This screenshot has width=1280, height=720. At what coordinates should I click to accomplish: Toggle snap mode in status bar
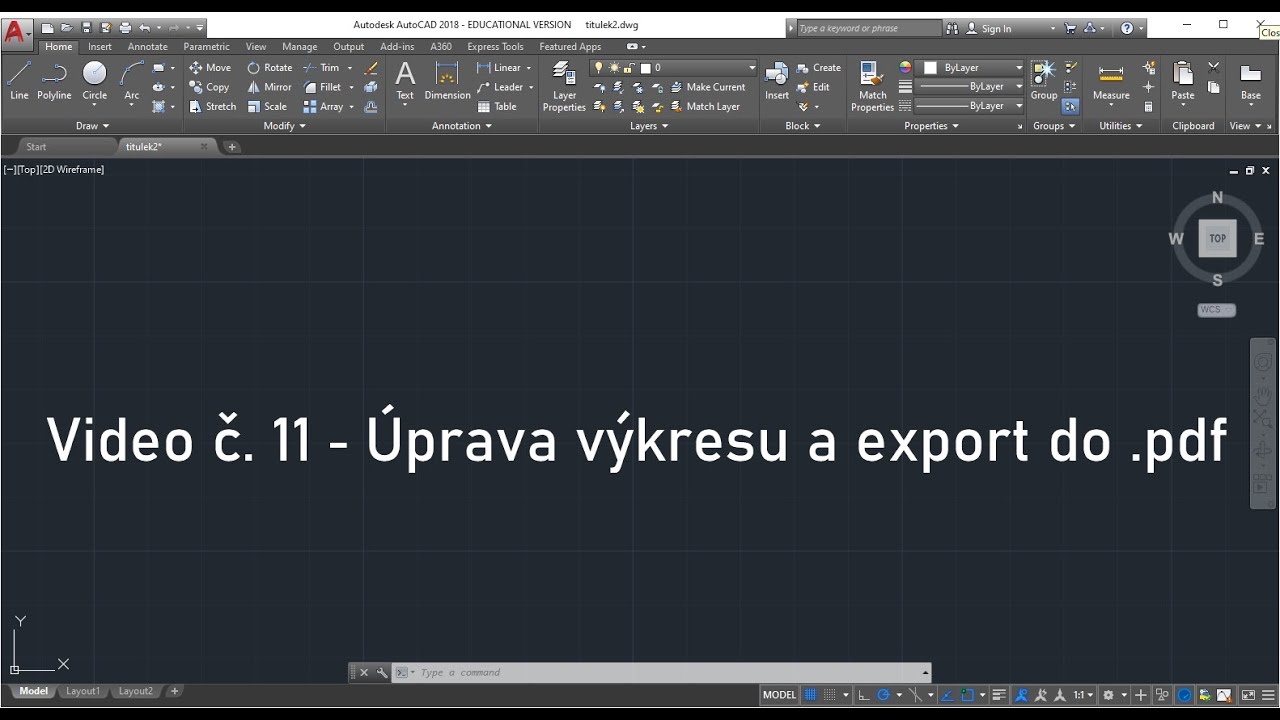click(x=831, y=695)
